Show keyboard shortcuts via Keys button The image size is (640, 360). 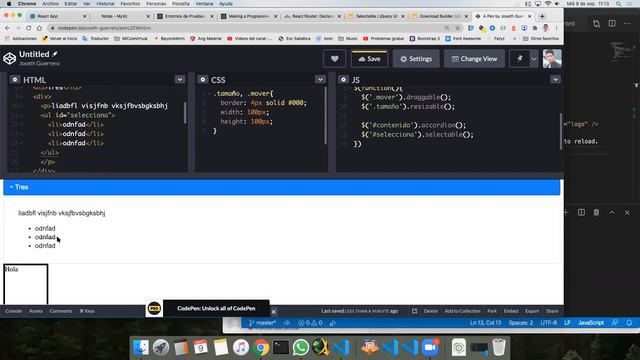pos(87,311)
